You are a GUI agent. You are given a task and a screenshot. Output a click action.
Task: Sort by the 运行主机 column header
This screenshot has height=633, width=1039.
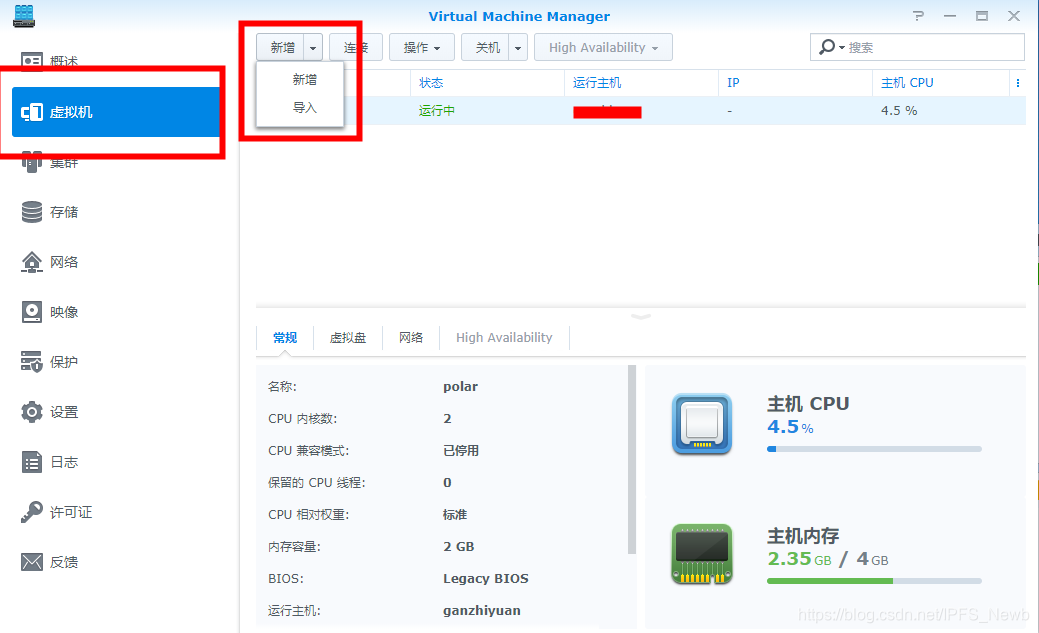641,83
